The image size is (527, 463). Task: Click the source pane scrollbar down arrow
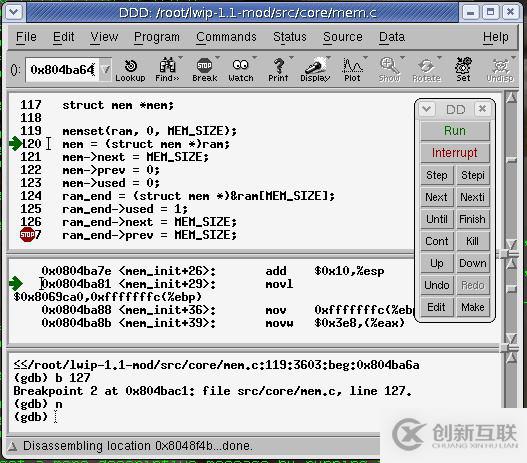click(x=512, y=244)
